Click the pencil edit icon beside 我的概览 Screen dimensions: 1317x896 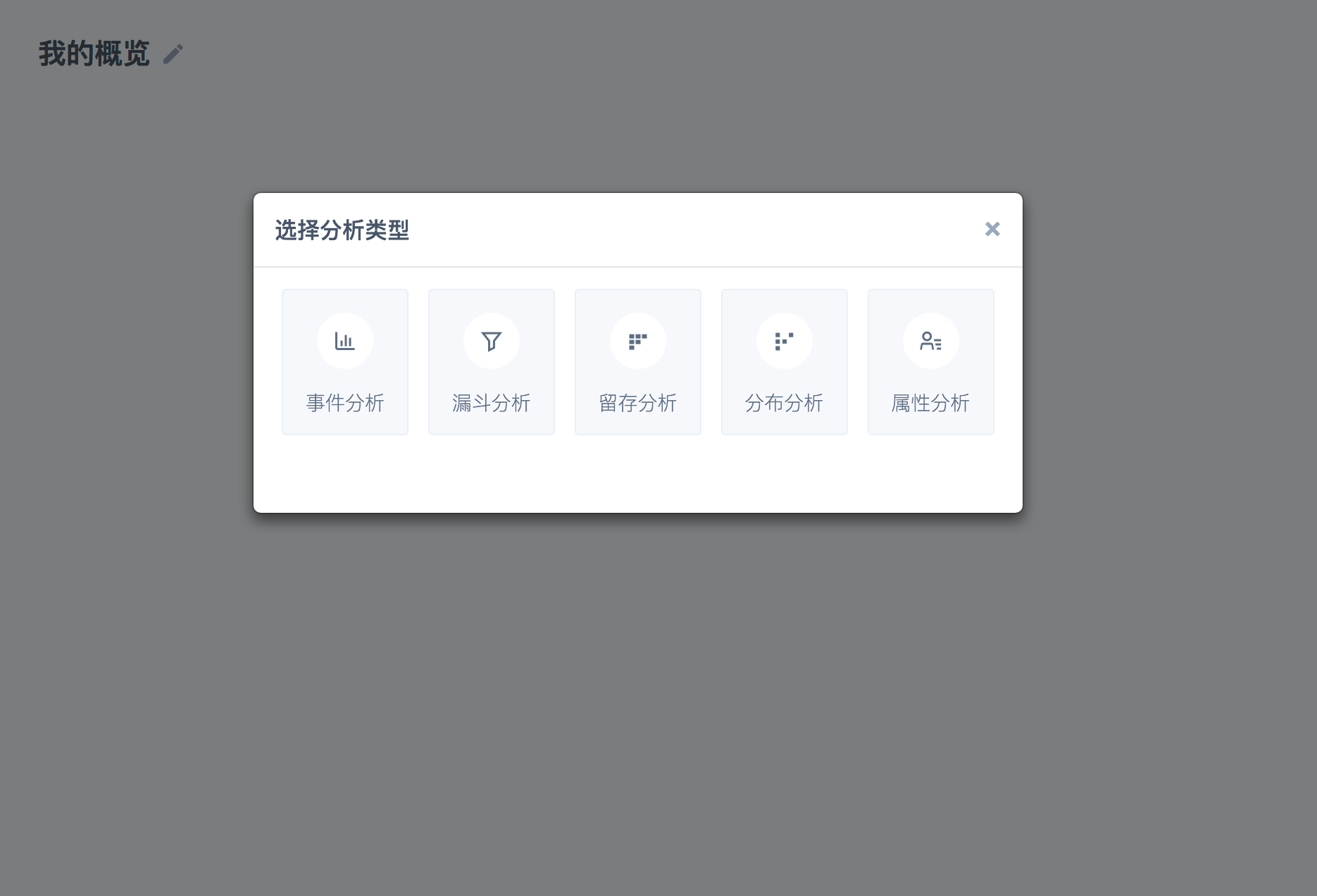pos(173,54)
